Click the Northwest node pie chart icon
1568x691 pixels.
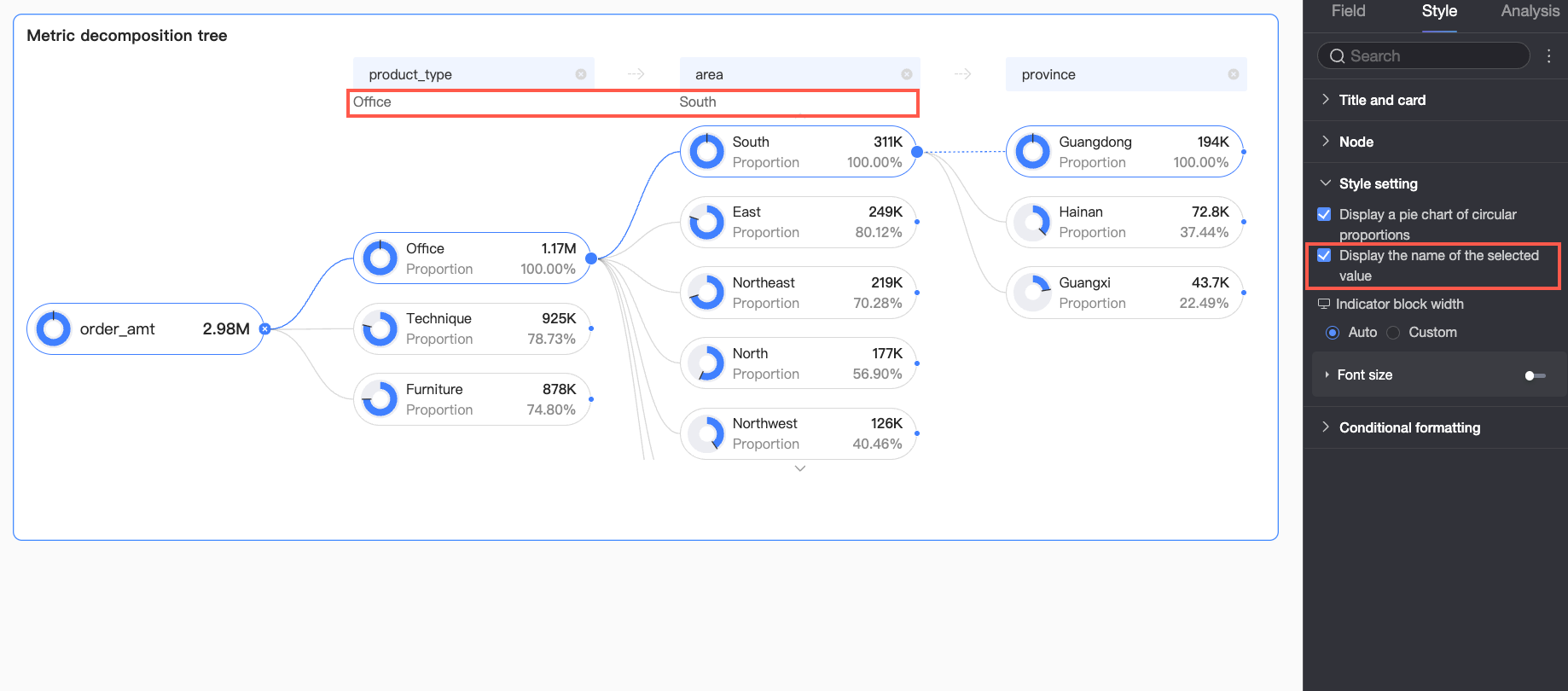click(706, 433)
